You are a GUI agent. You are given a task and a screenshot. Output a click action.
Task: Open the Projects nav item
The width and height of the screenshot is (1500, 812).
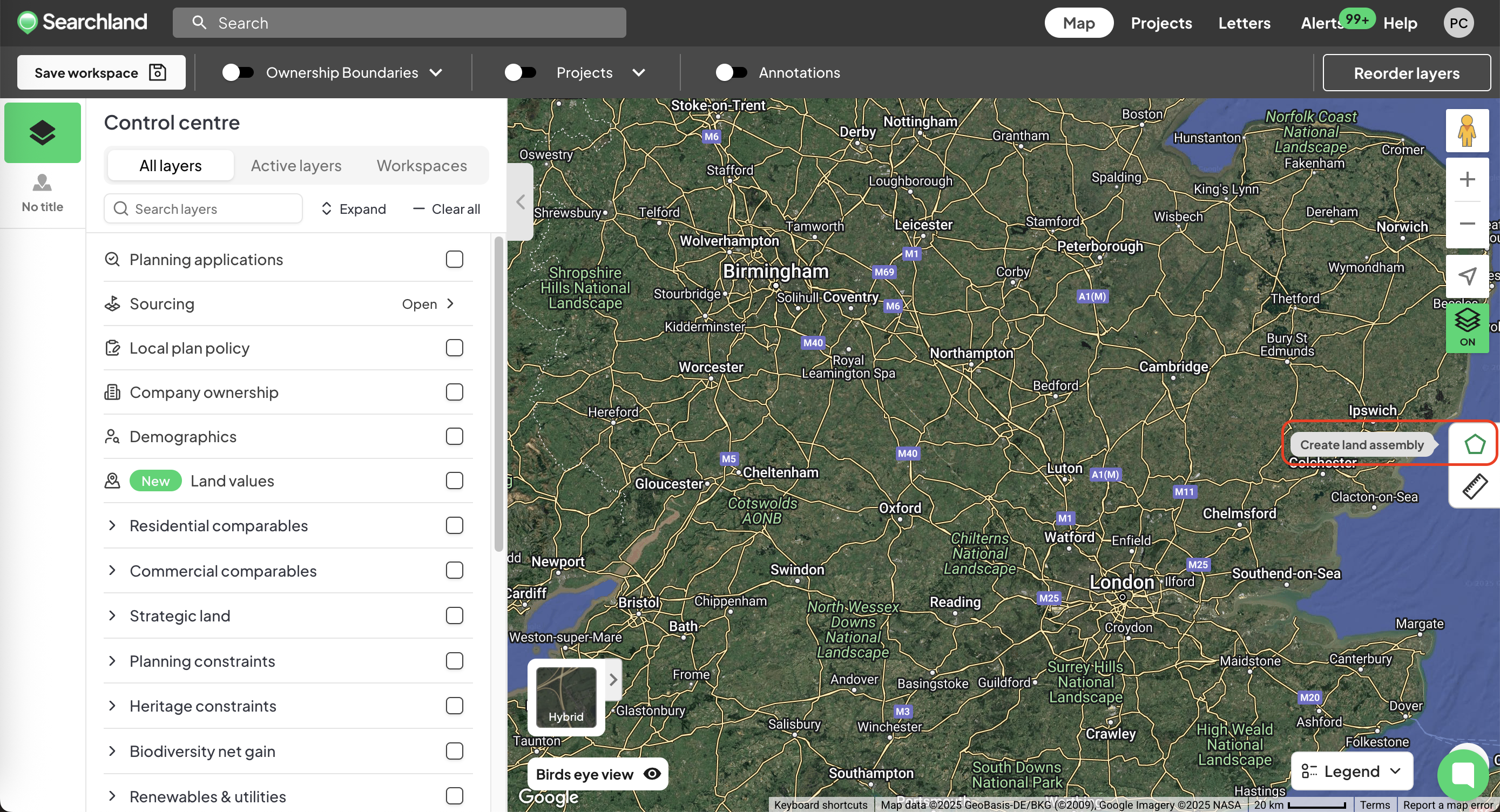click(x=1161, y=23)
